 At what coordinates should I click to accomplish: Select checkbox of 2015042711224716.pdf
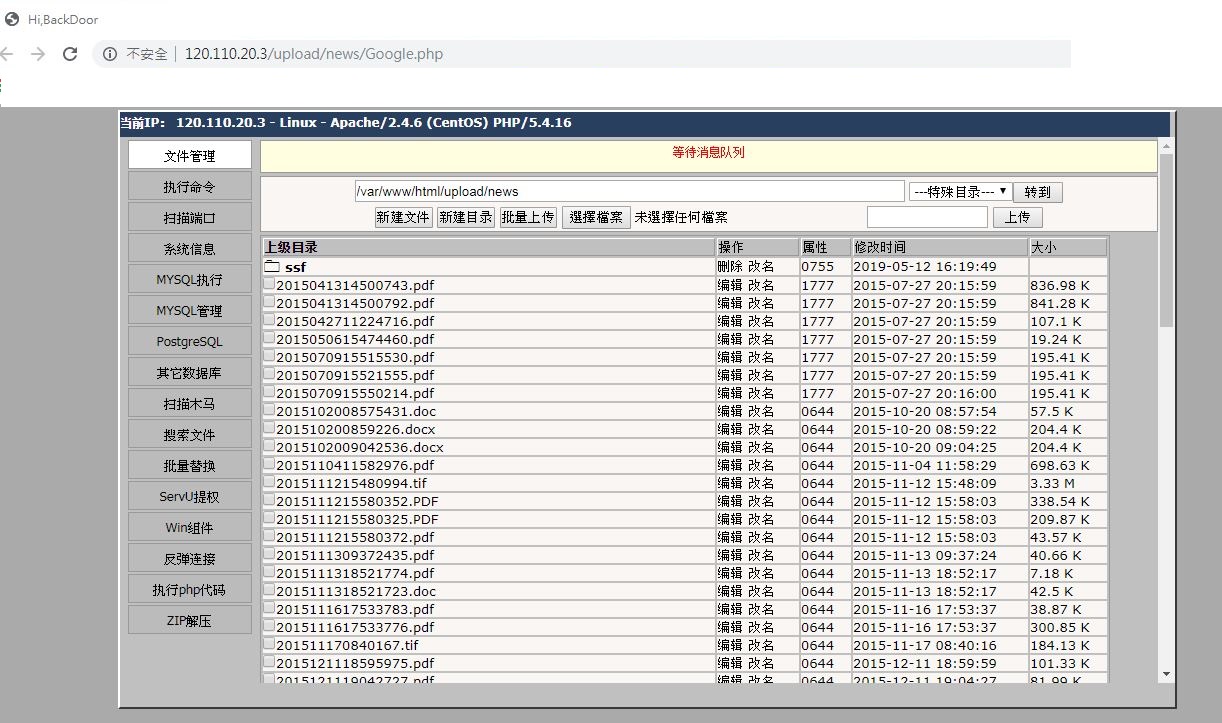click(269, 320)
